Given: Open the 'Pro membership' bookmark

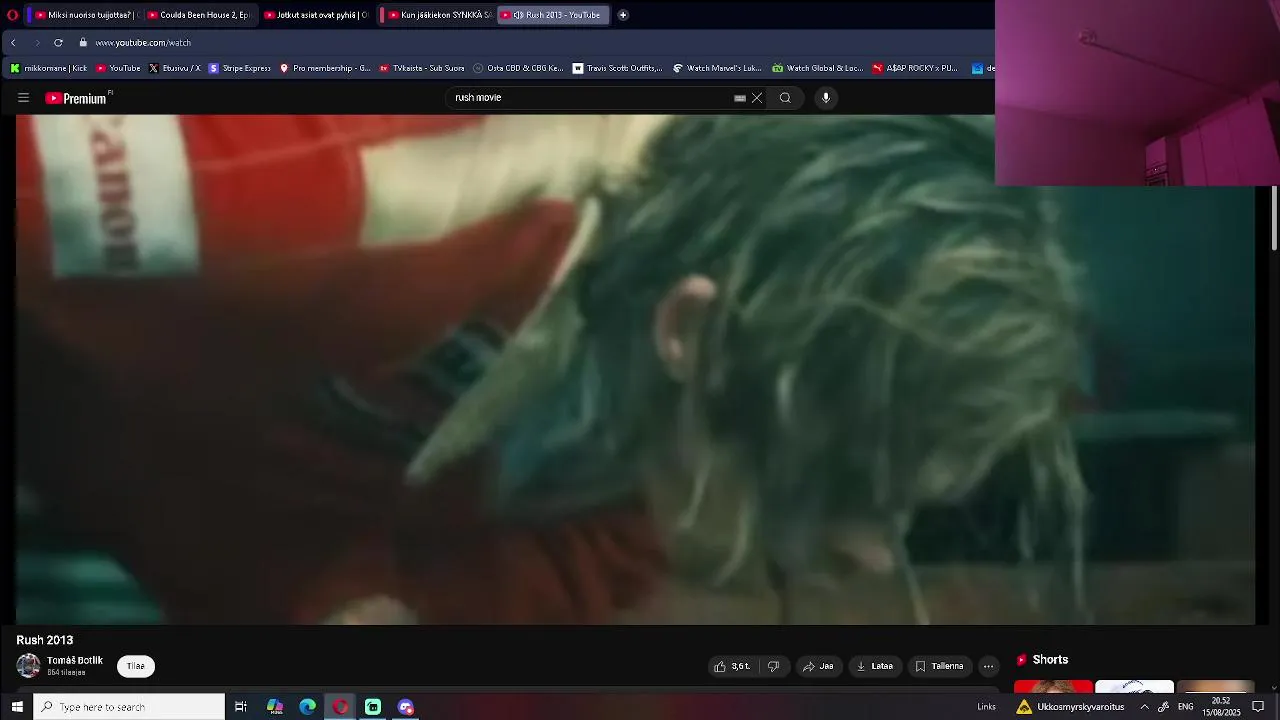Looking at the screenshot, I should click(325, 69).
